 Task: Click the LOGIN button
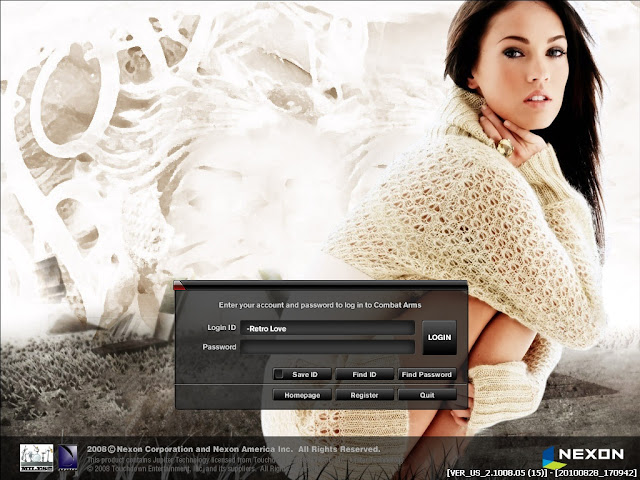pos(439,337)
